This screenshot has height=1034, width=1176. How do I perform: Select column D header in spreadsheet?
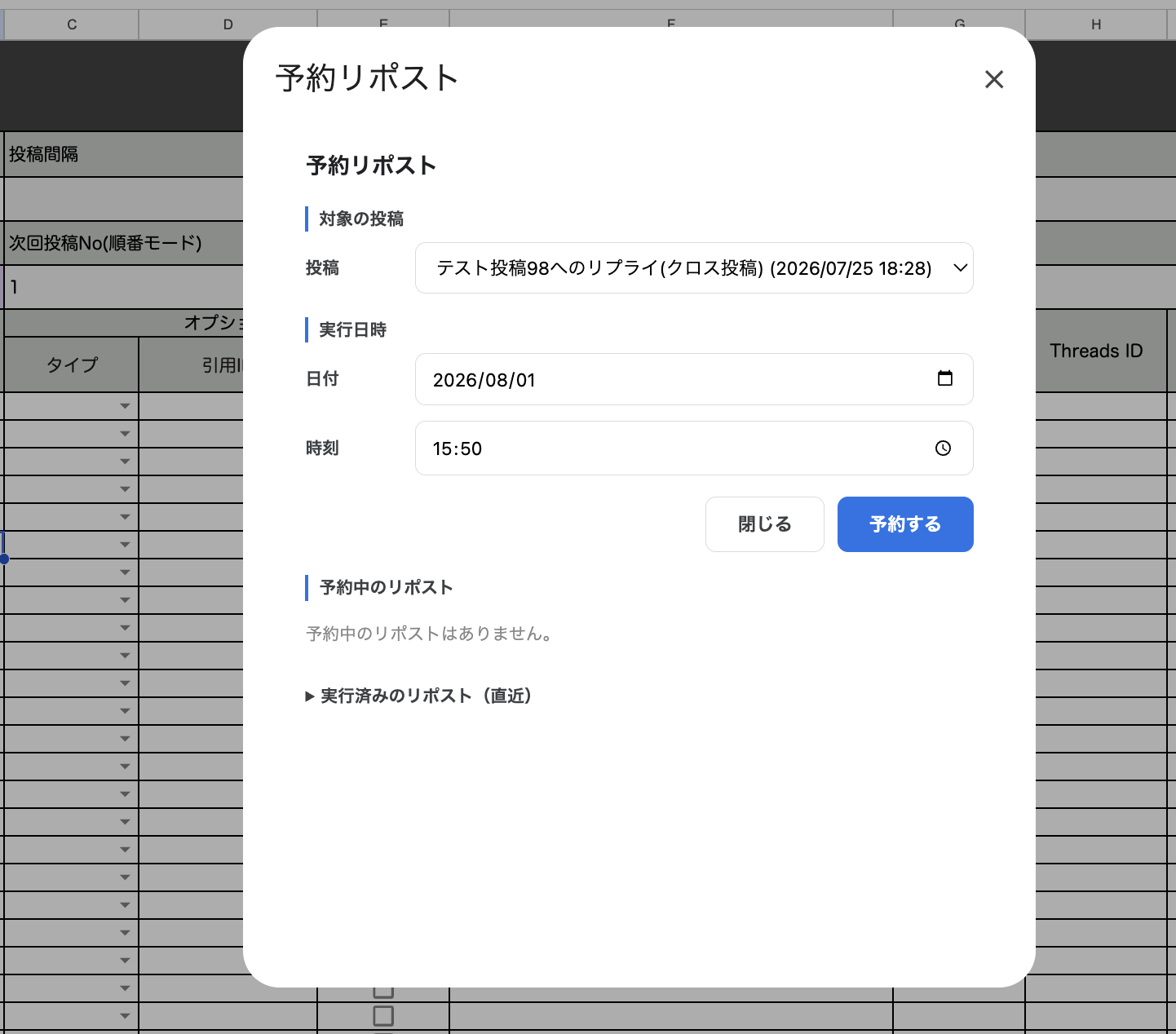tap(228, 24)
